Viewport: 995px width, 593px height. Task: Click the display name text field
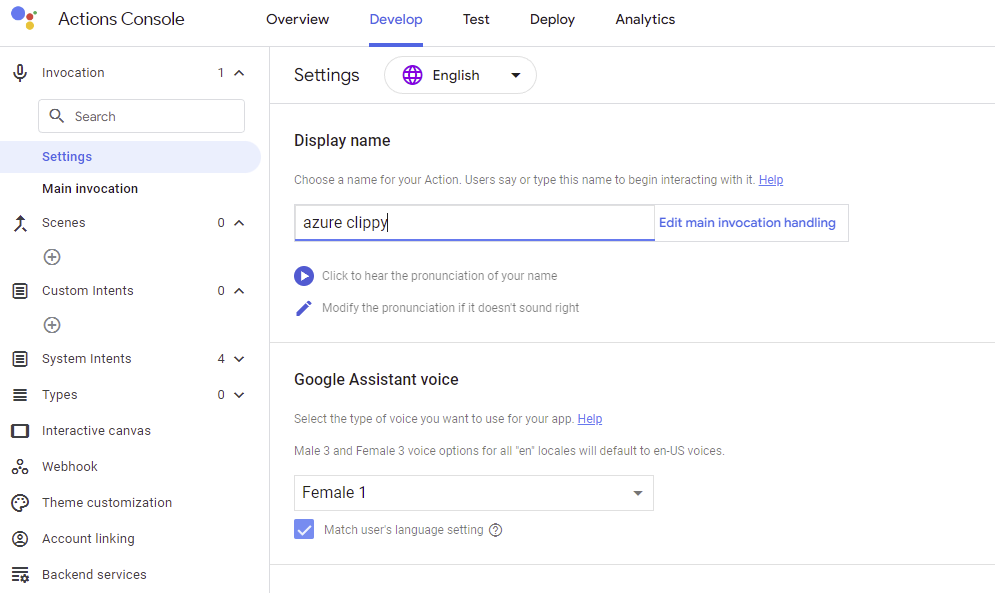tap(474, 223)
